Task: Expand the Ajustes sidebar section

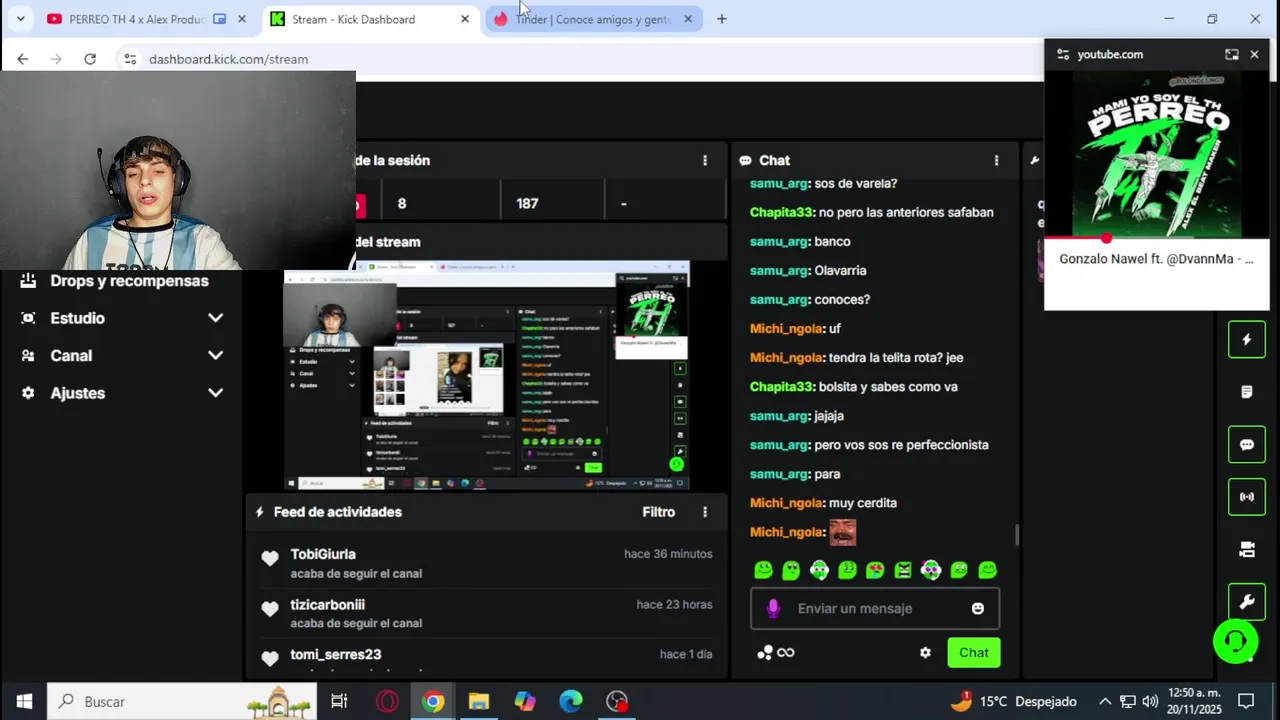Action: click(x=215, y=393)
